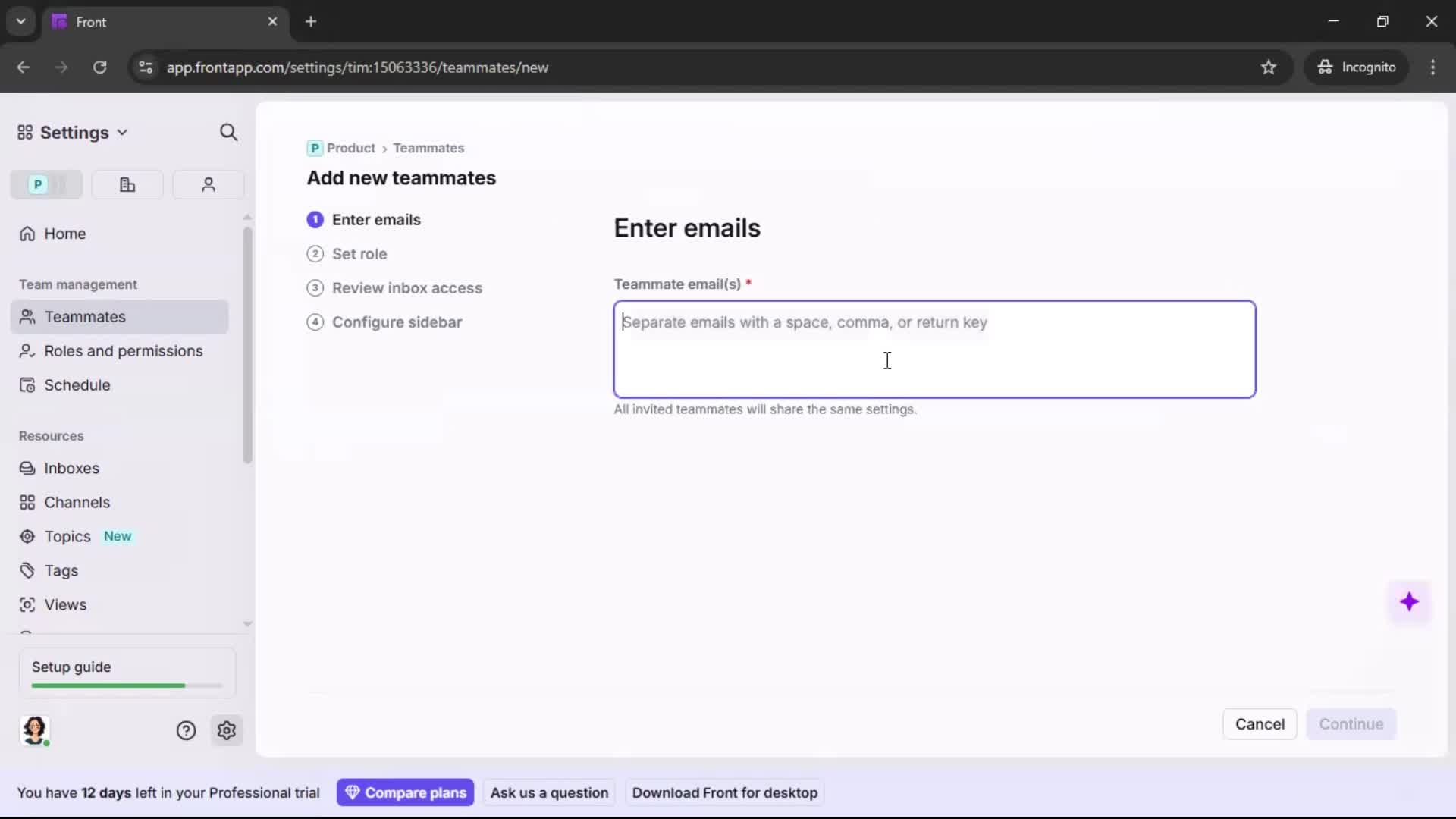Navigate back with the browser back arrow
The height and width of the screenshot is (819, 1456).
tap(23, 67)
